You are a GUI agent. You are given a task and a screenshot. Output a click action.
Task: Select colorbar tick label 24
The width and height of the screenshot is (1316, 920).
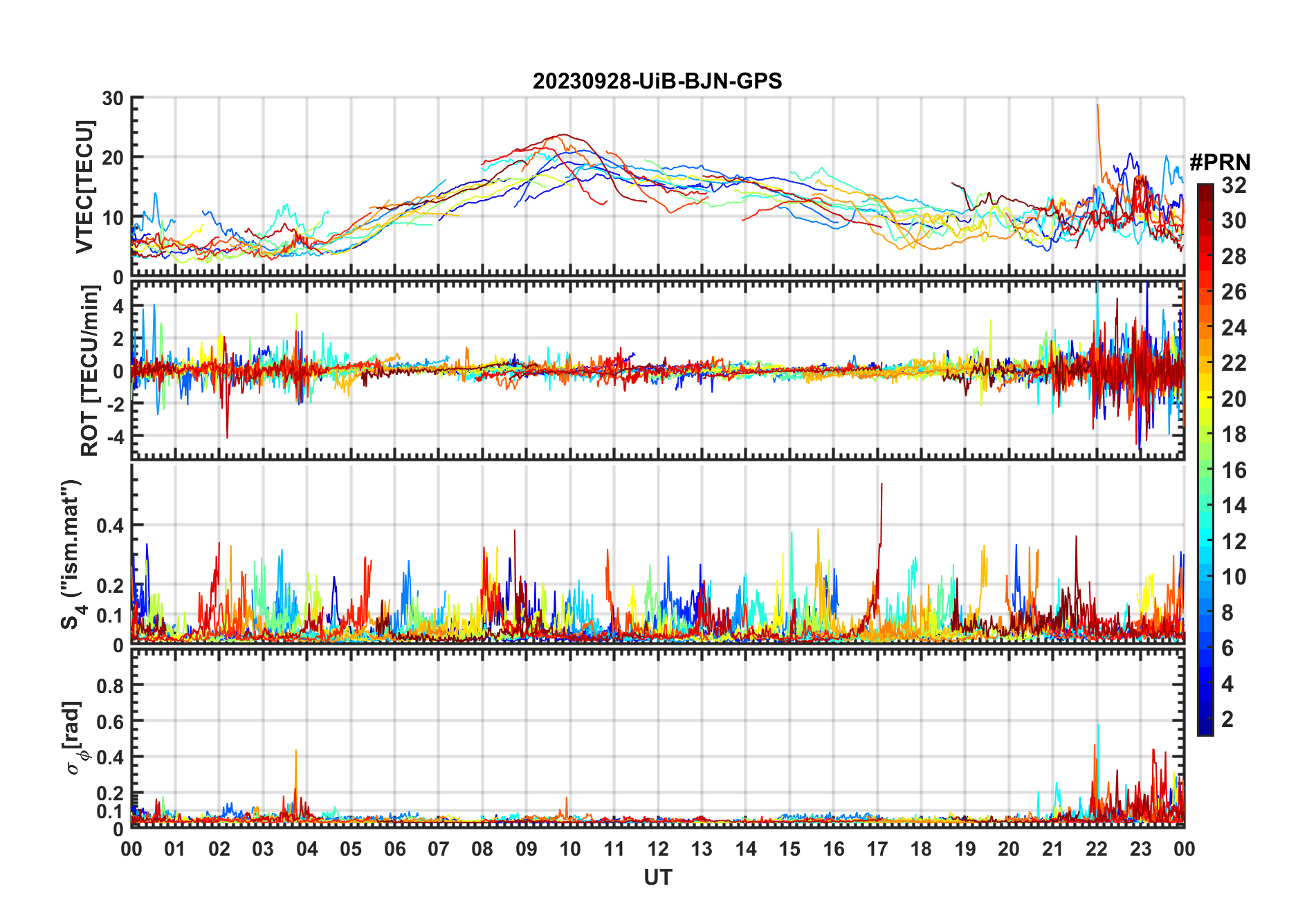(x=1233, y=328)
